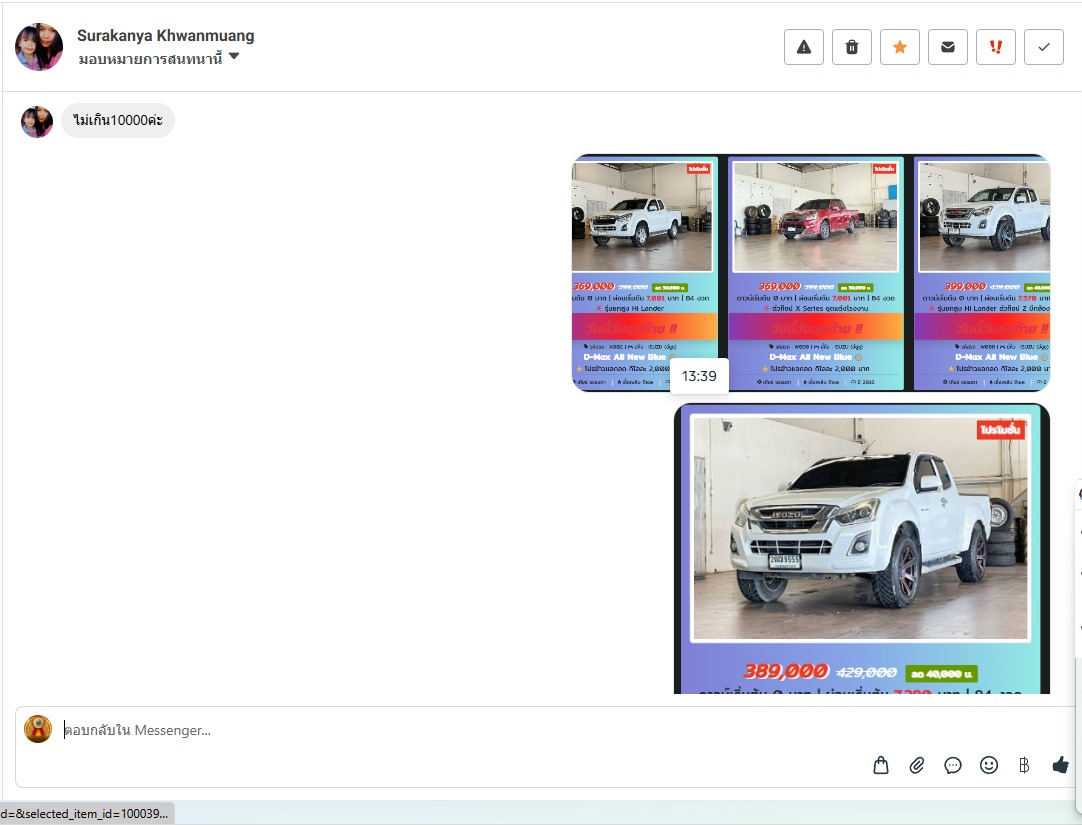Send a thumbs up like
The width and height of the screenshot is (1082, 825).
pos(1060,765)
